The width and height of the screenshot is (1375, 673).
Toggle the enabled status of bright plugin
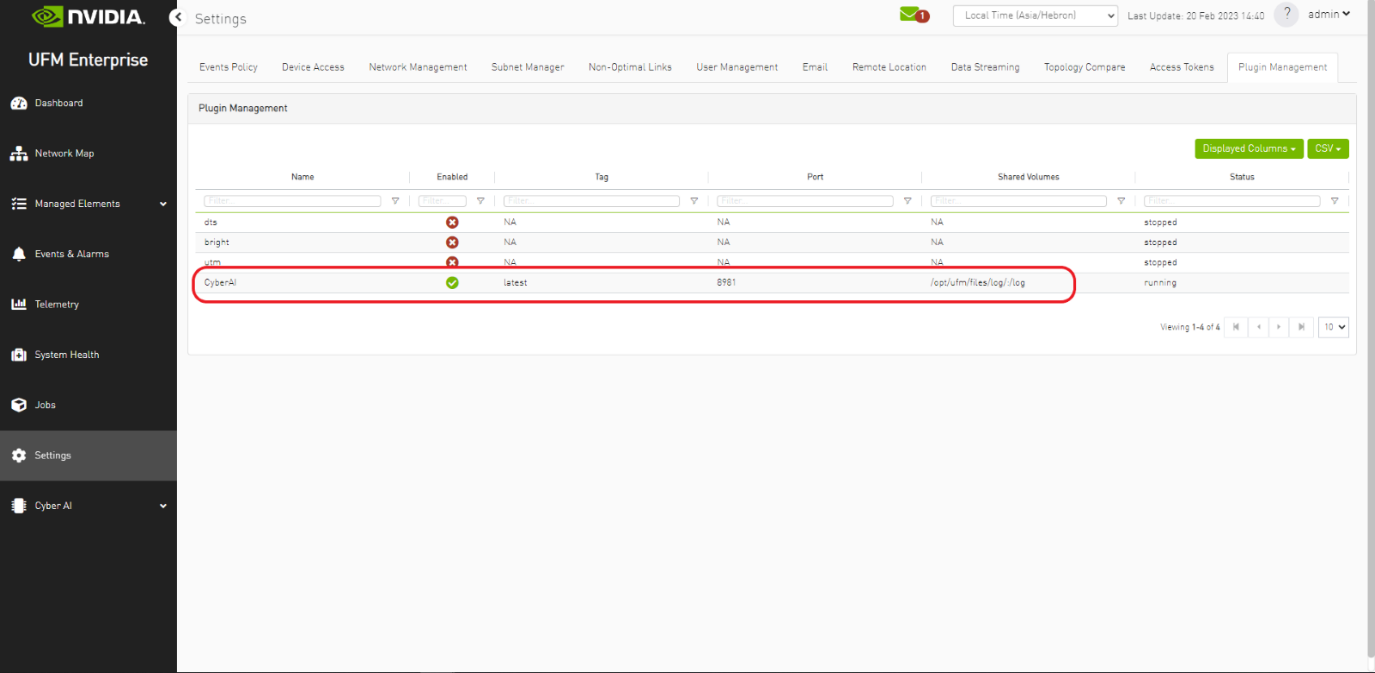coord(452,242)
